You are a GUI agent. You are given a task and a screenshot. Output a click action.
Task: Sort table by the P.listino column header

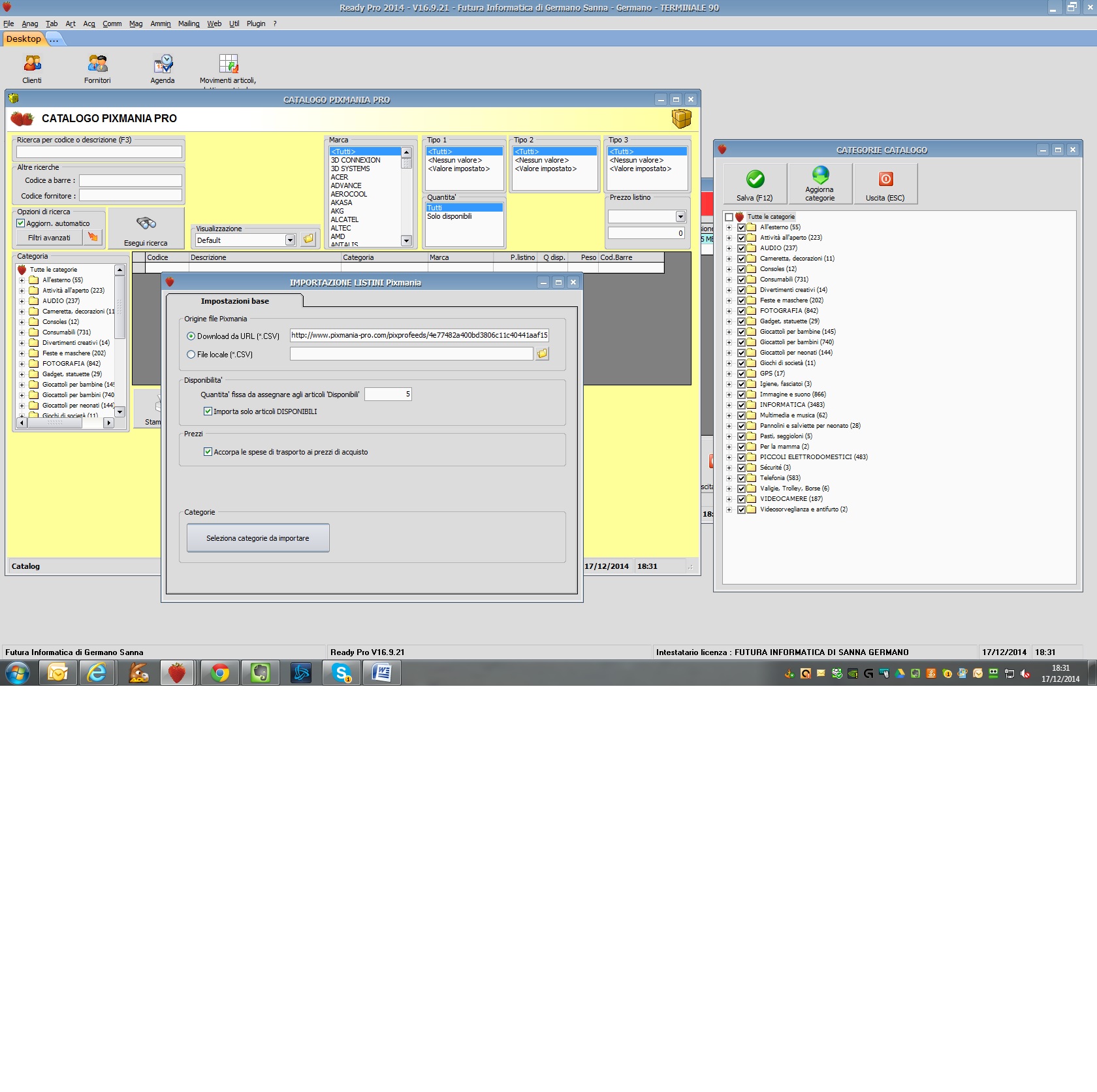pyautogui.click(x=516, y=257)
